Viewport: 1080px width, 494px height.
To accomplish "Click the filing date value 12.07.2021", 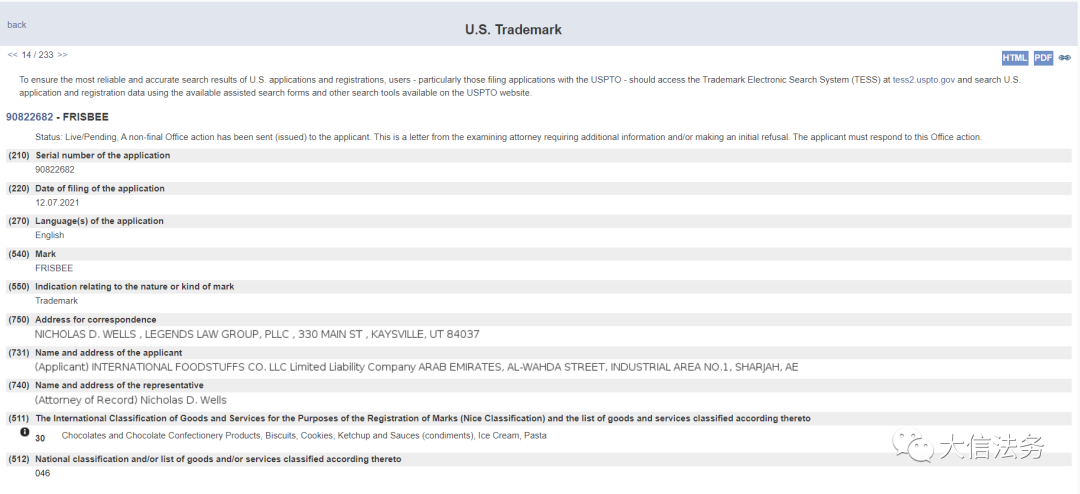I will 56,202.
